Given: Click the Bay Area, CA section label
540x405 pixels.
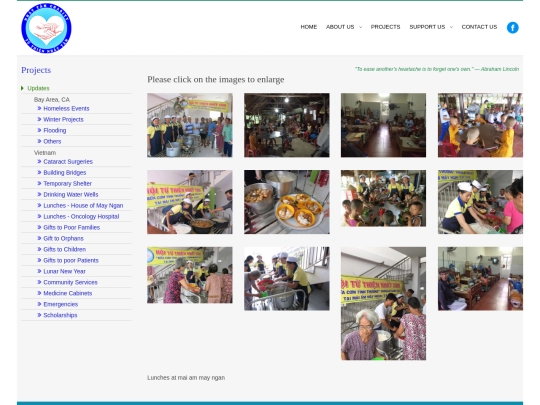Looking at the screenshot, I should [x=52, y=100].
